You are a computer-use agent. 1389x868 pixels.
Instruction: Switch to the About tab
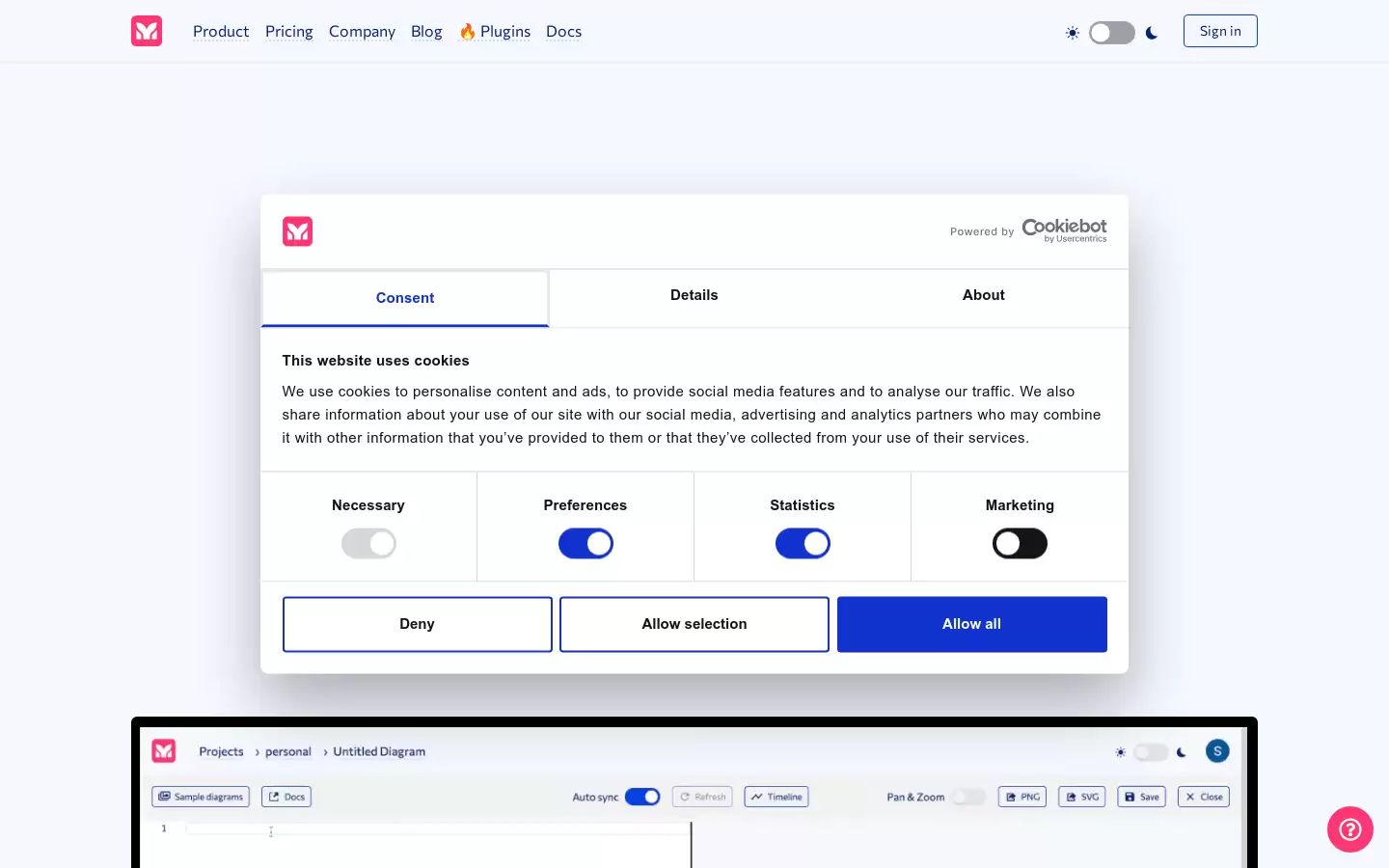[984, 297]
